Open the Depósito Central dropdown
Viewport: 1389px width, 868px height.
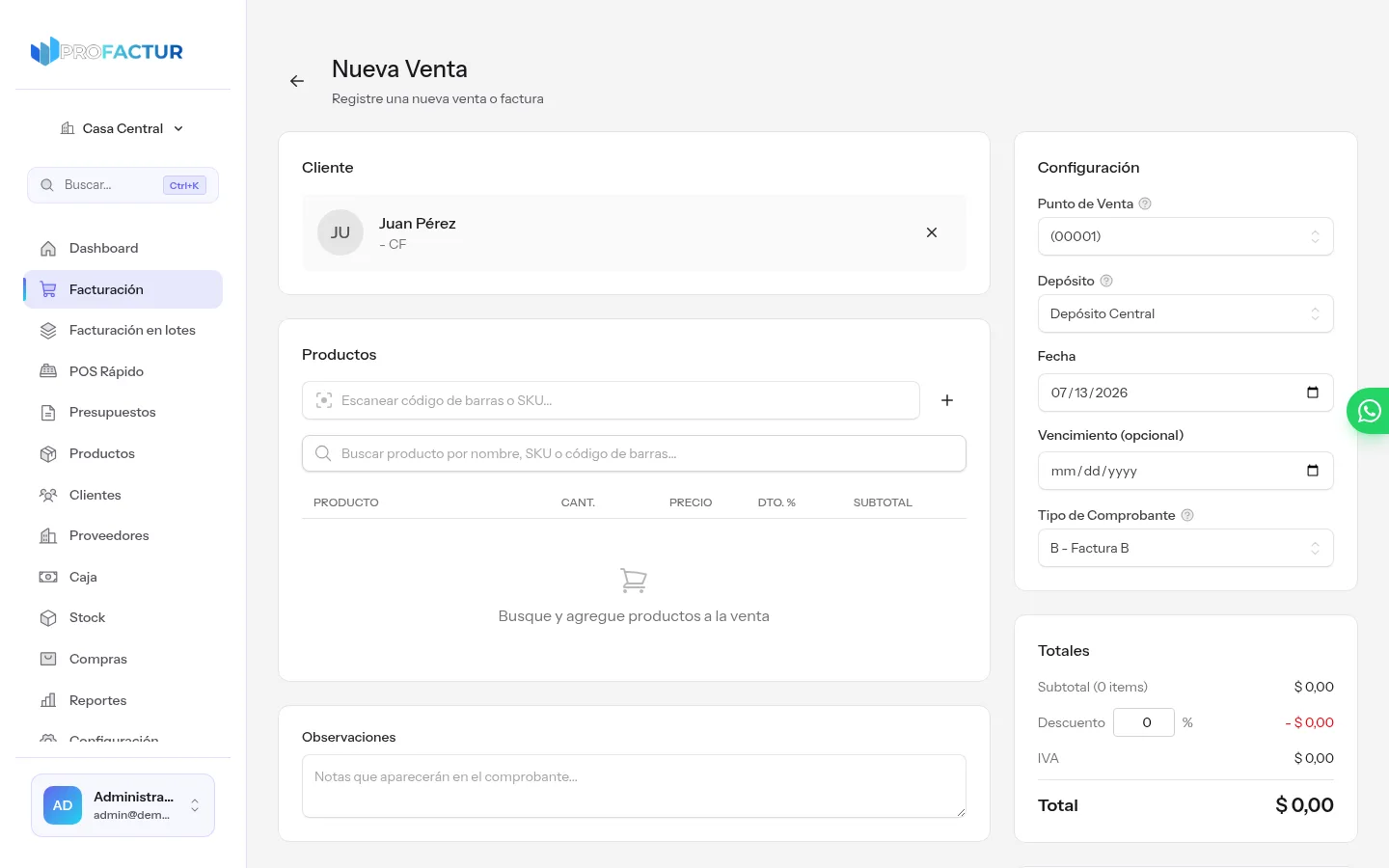[x=1185, y=313]
